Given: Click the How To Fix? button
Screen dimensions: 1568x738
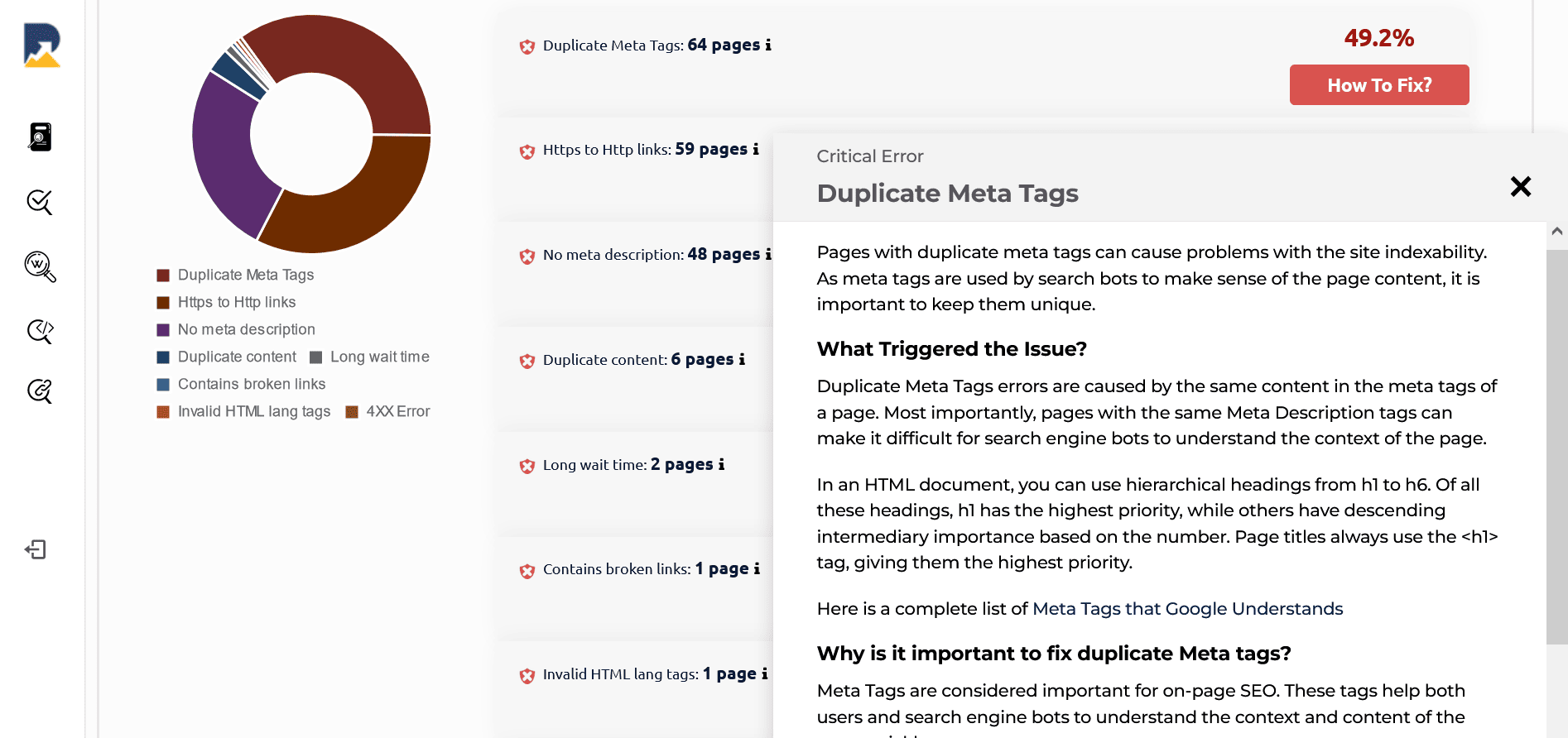Looking at the screenshot, I should (x=1379, y=84).
